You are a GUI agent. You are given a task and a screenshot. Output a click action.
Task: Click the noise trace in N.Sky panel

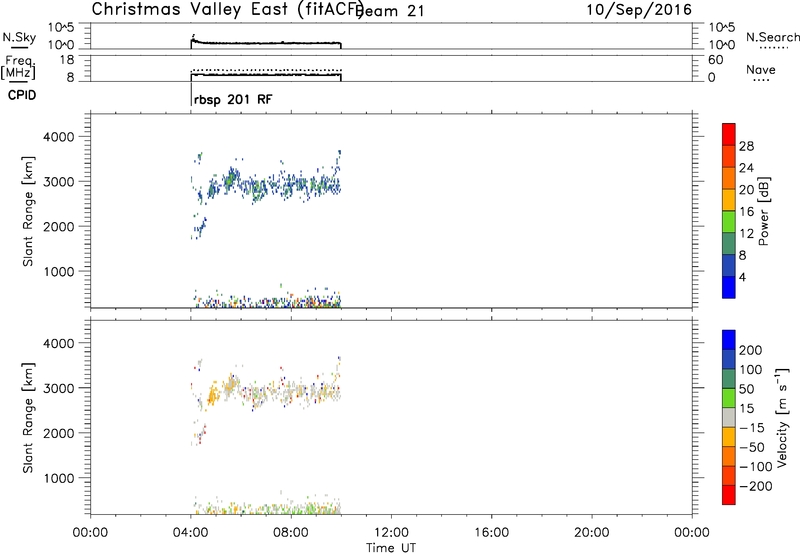(x=266, y=43)
